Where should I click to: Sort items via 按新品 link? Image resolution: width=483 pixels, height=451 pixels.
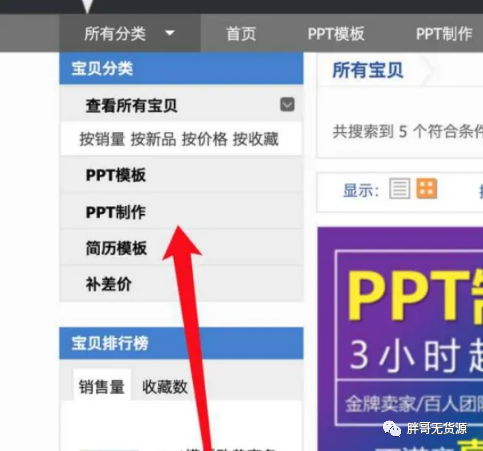coord(153,139)
